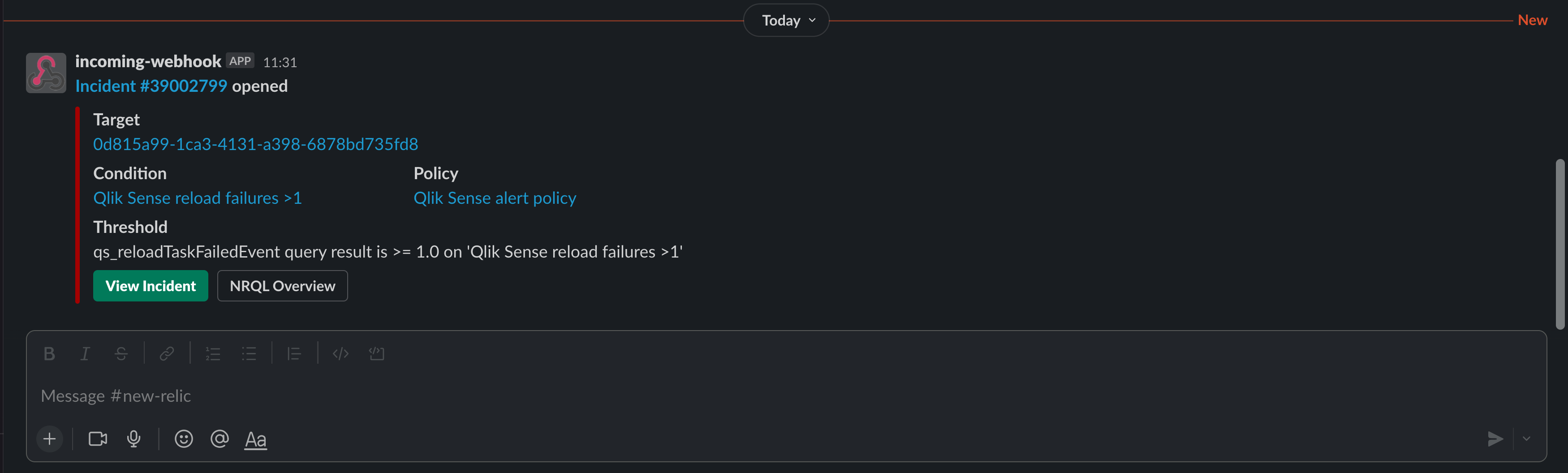Screen dimensions: 1568x473
Task: Record a video clip
Action: pos(97,439)
